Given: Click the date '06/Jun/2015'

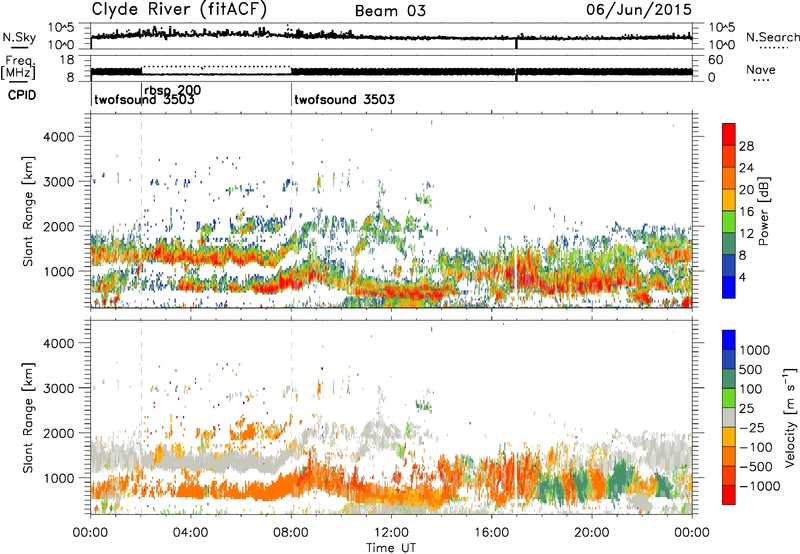Looking at the screenshot, I should pyautogui.click(x=639, y=9).
